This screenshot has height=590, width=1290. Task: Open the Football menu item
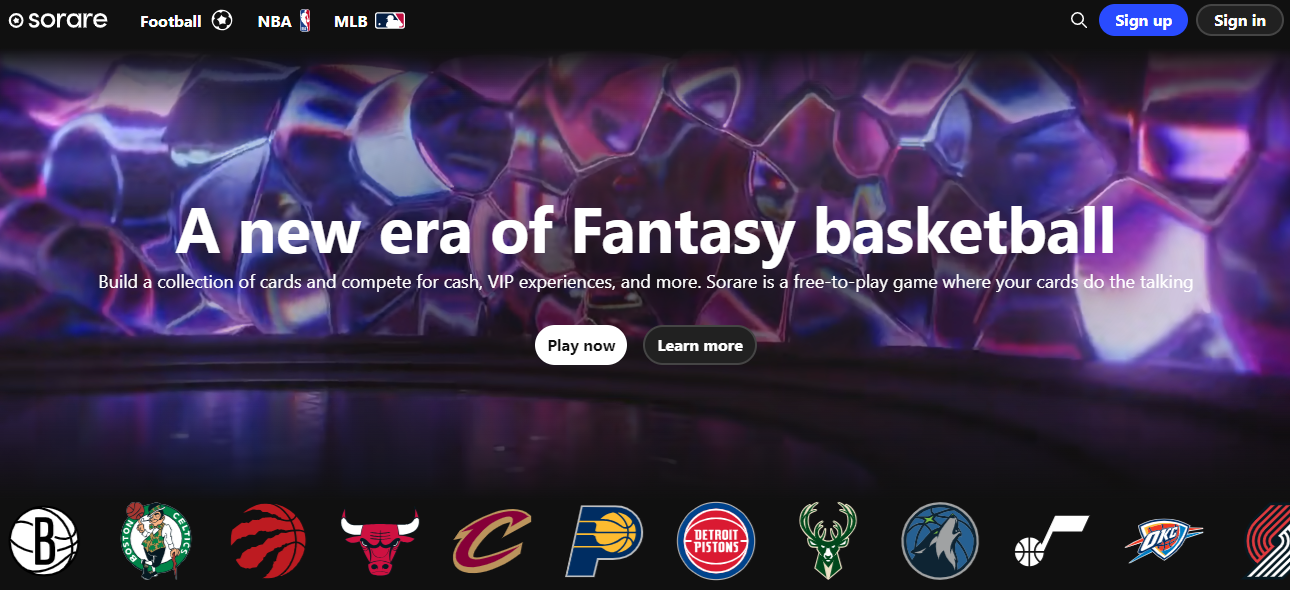pyautogui.click(x=186, y=20)
